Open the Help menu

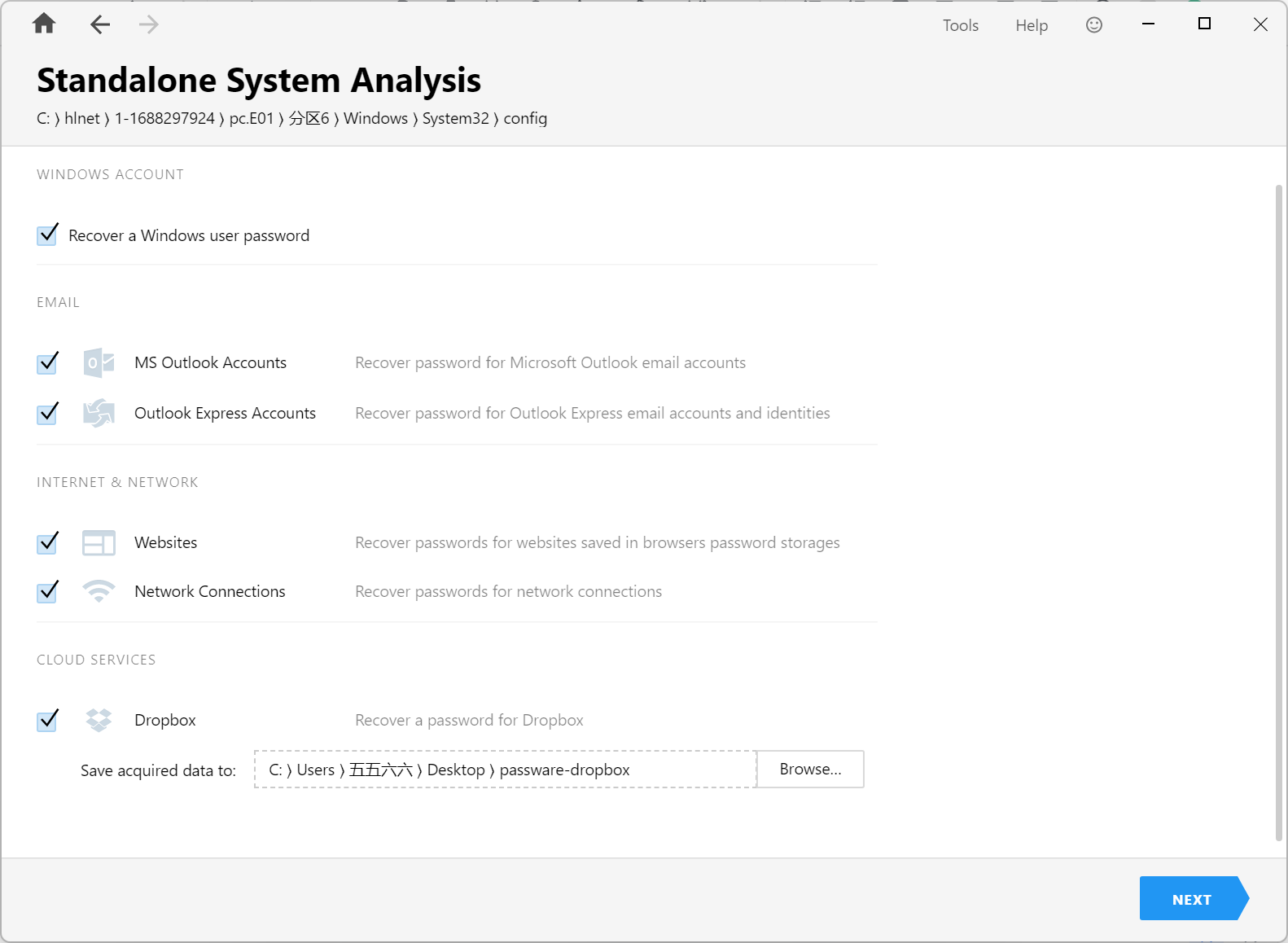(x=1032, y=25)
